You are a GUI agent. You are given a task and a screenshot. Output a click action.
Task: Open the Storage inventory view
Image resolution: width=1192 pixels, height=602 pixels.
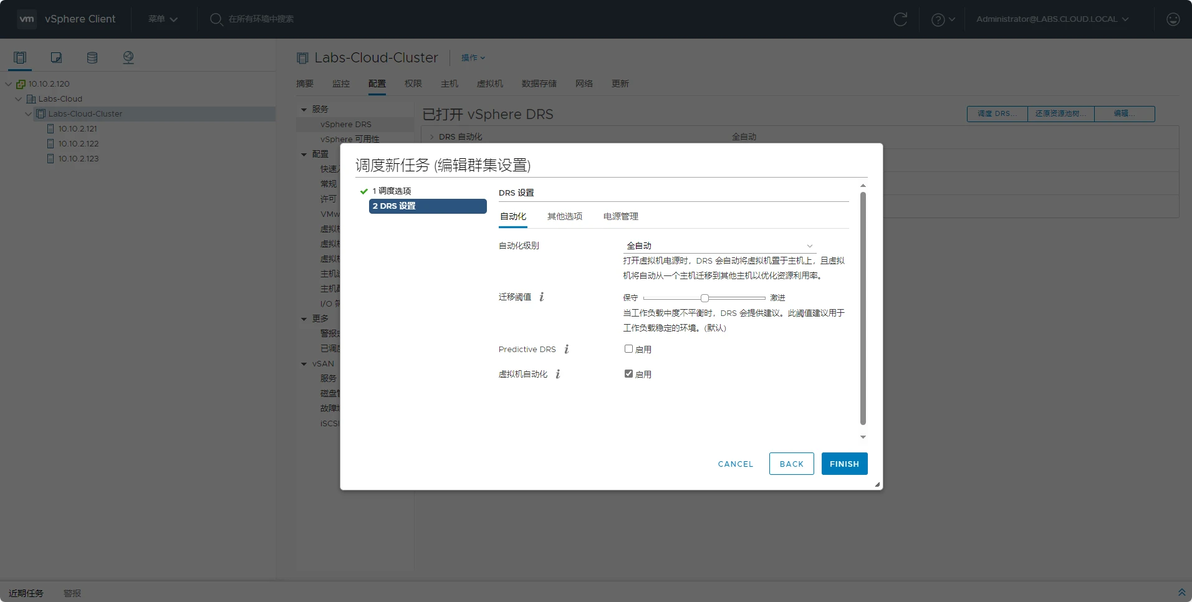[92, 58]
